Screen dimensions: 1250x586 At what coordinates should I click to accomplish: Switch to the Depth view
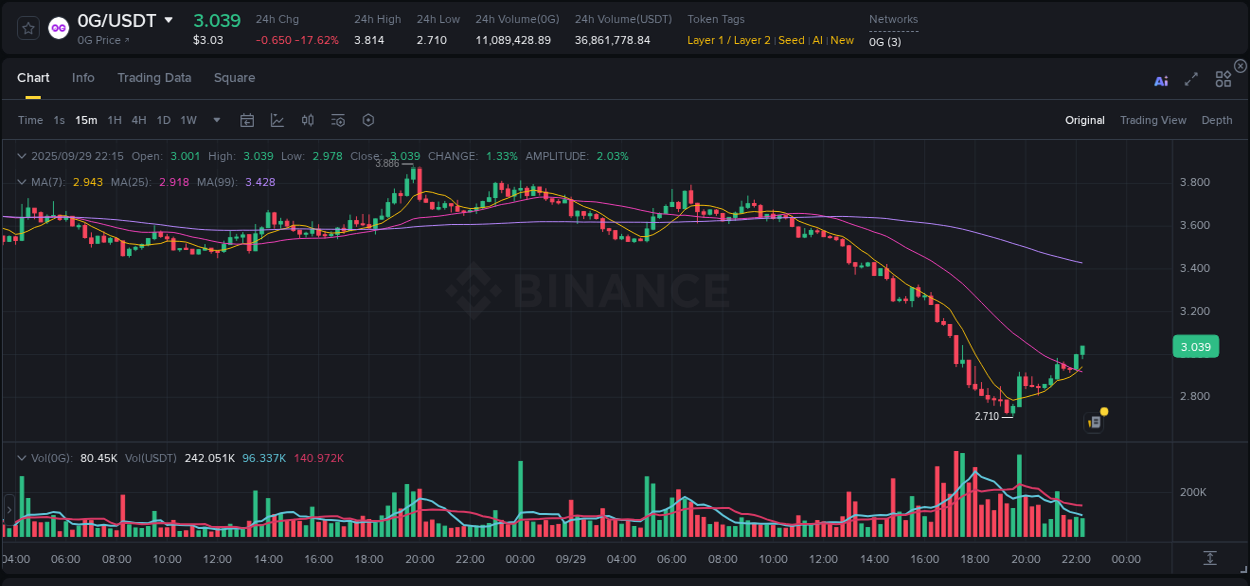click(x=1216, y=120)
